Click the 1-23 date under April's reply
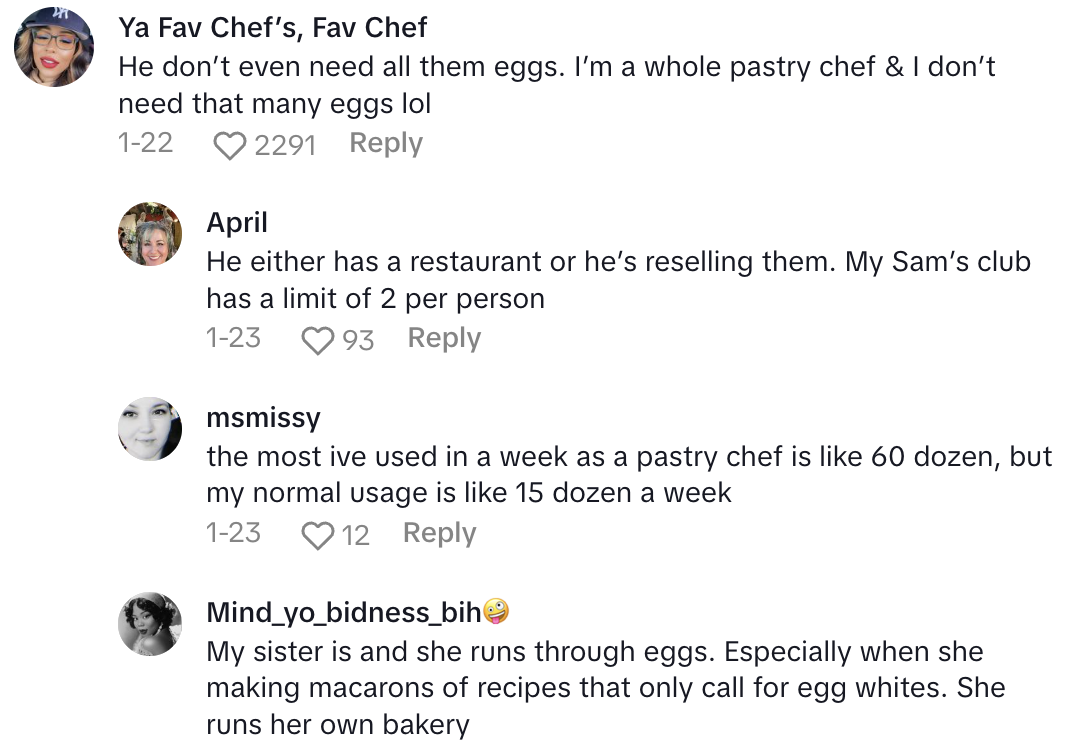The height and width of the screenshot is (746, 1078). point(233,339)
